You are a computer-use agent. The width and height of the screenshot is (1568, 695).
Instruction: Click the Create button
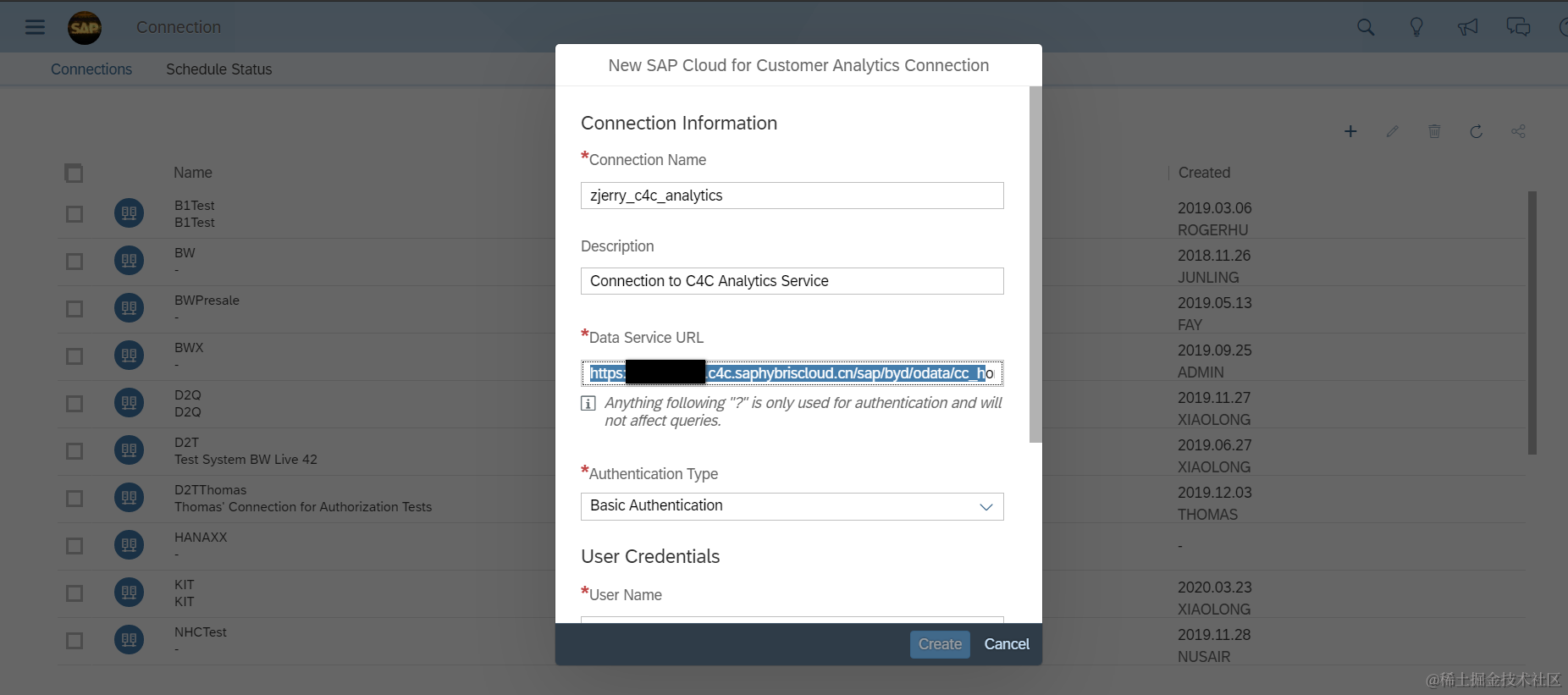[x=940, y=644]
